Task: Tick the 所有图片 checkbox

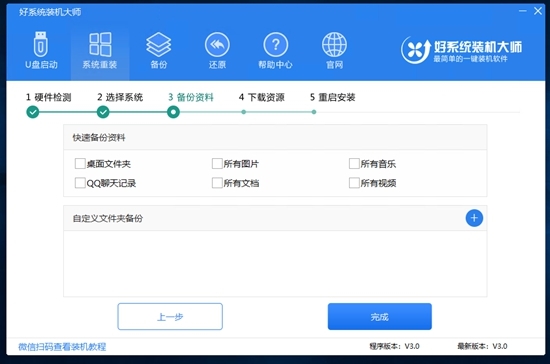Action: coord(217,163)
